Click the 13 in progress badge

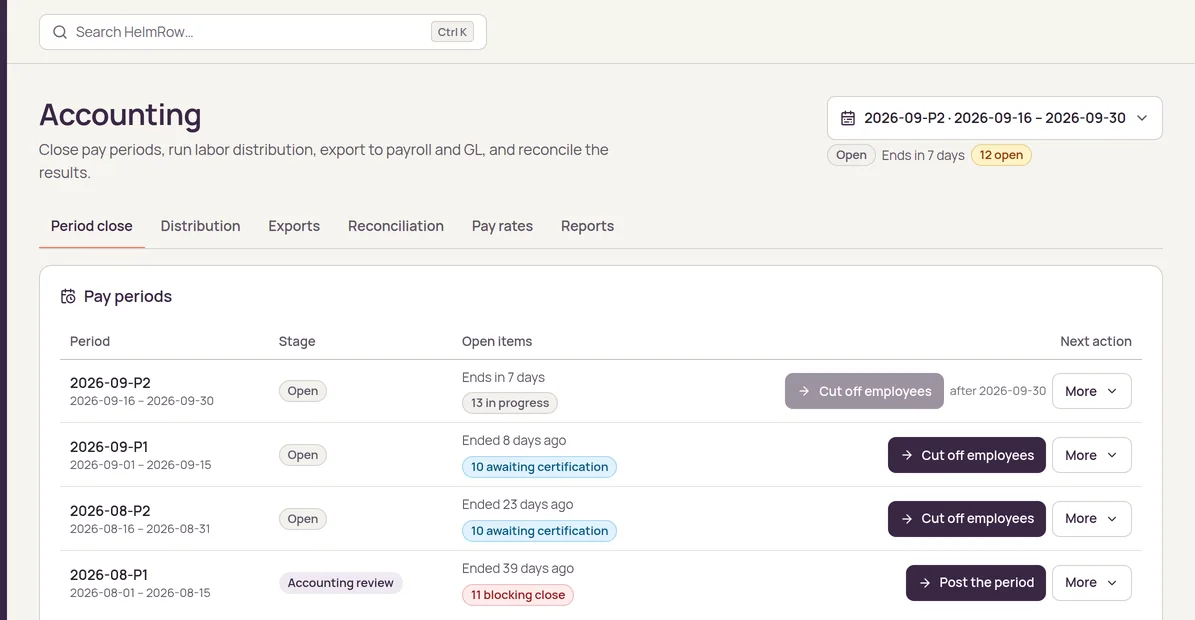point(510,403)
